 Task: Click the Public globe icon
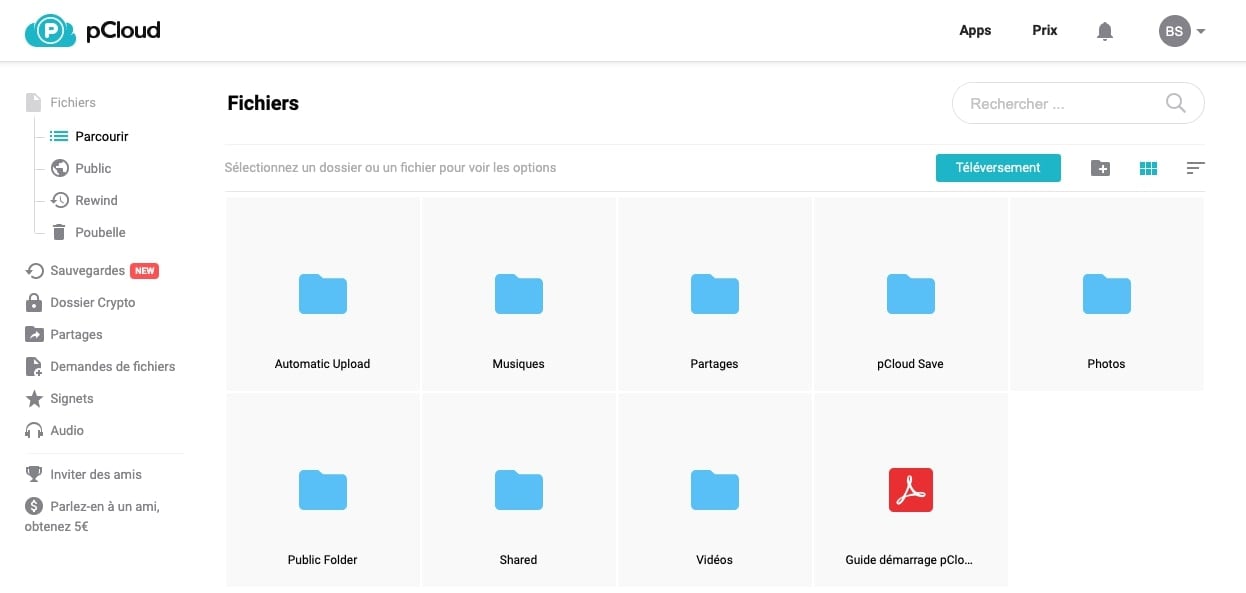[60, 168]
